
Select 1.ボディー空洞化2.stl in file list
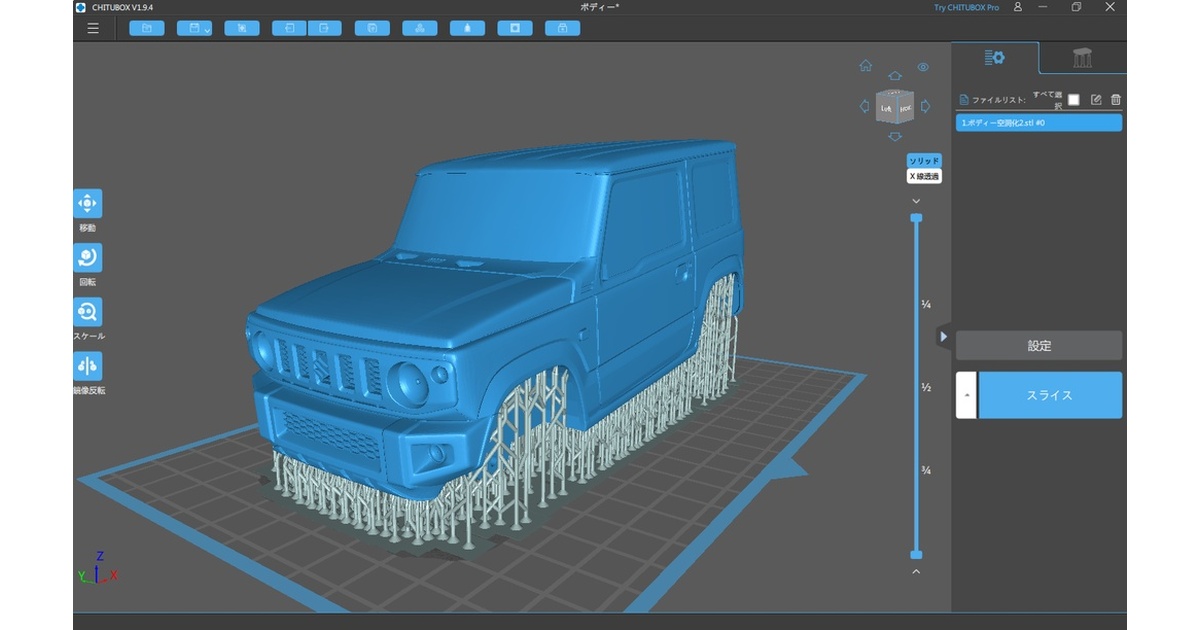coord(1039,123)
